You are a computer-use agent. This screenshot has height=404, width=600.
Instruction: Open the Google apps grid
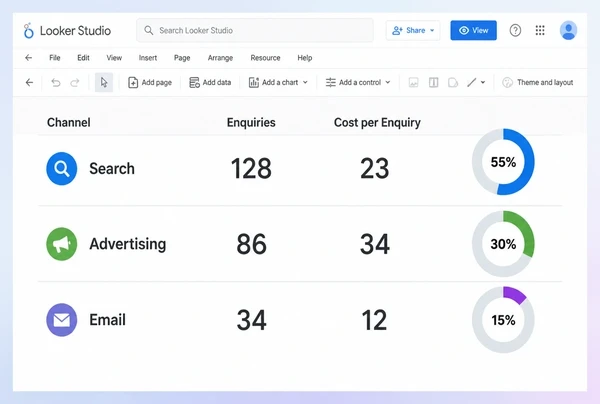(x=540, y=30)
